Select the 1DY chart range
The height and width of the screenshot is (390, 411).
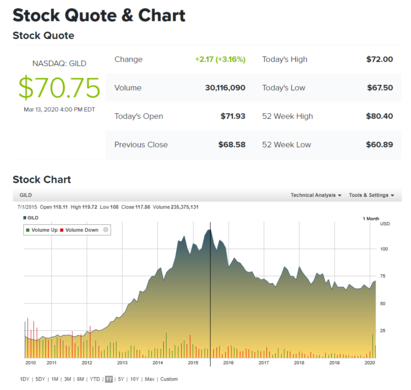(25, 379)
